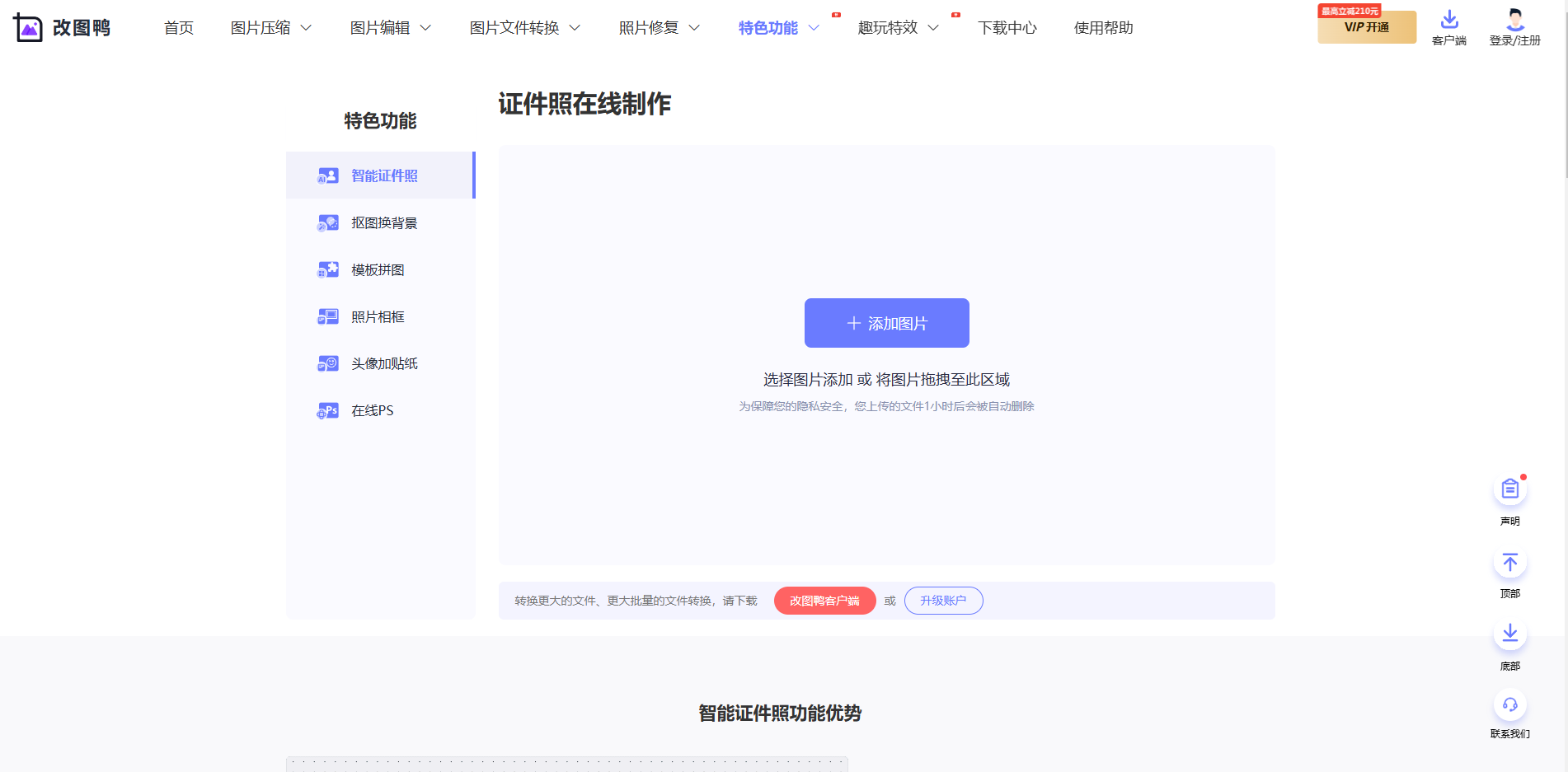Open the 下载中心 page

pos(1007,27)
